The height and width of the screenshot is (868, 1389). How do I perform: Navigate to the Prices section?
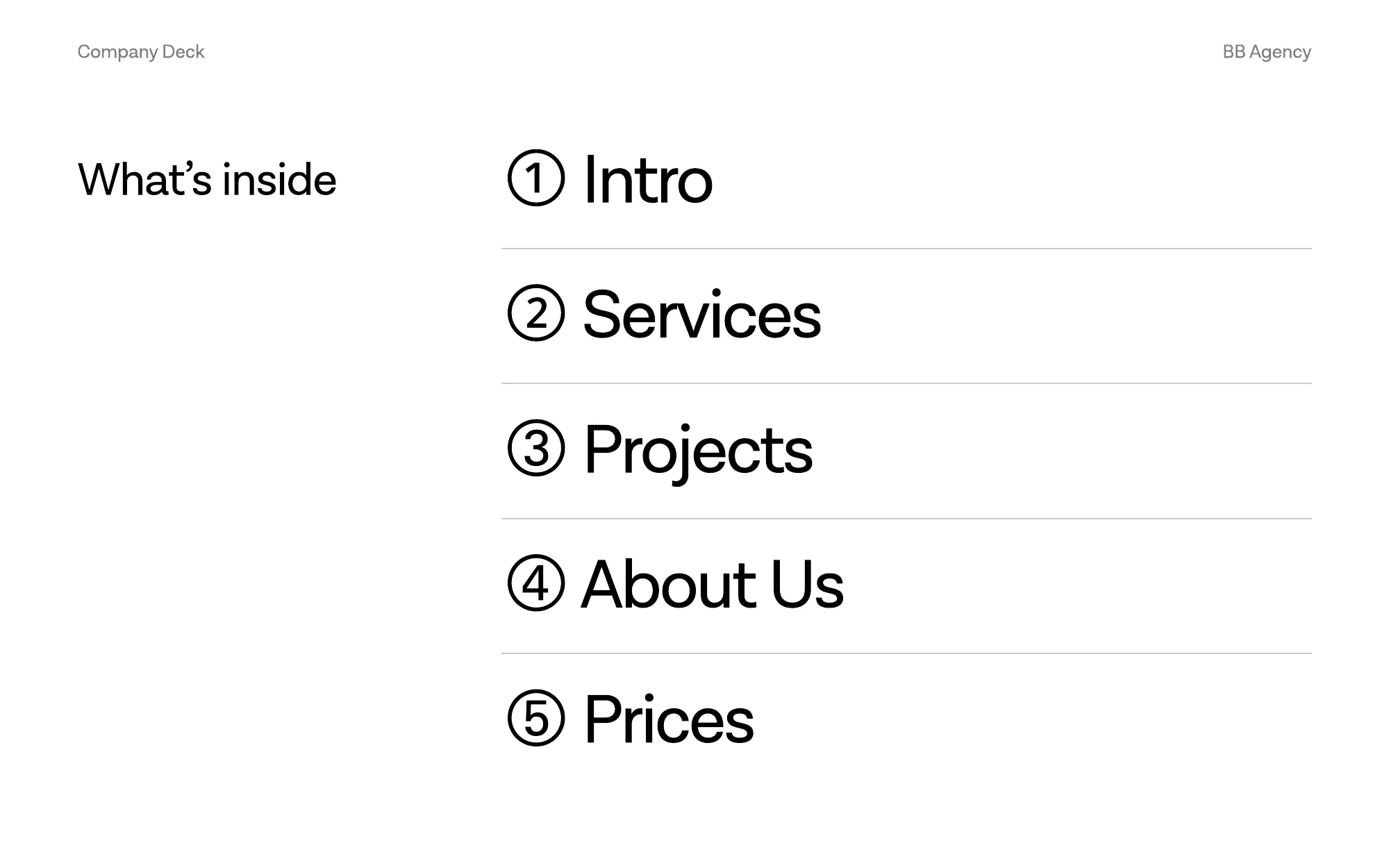669,719
